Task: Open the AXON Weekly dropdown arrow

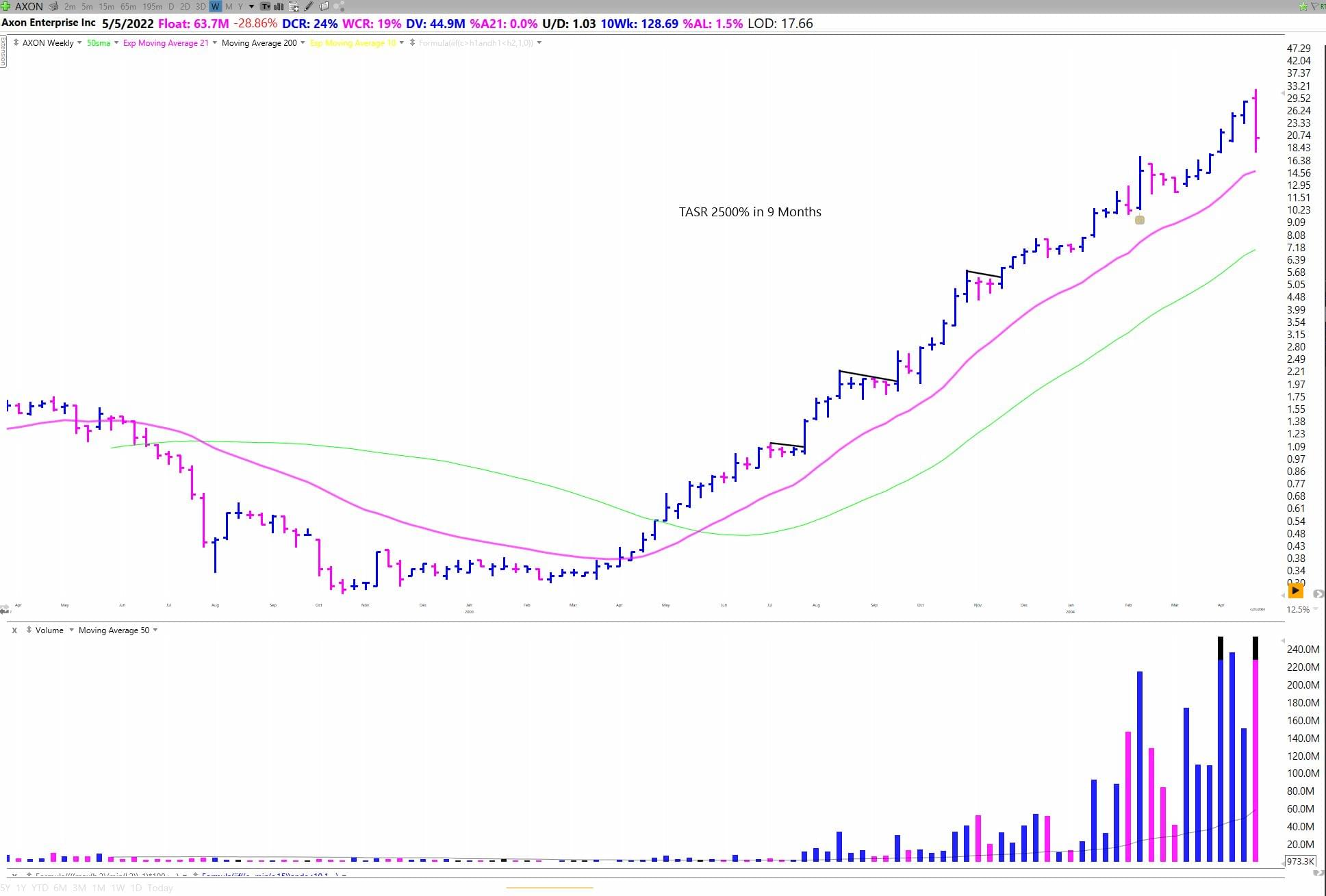Action: pyautogui.click(x=79, y=42)
